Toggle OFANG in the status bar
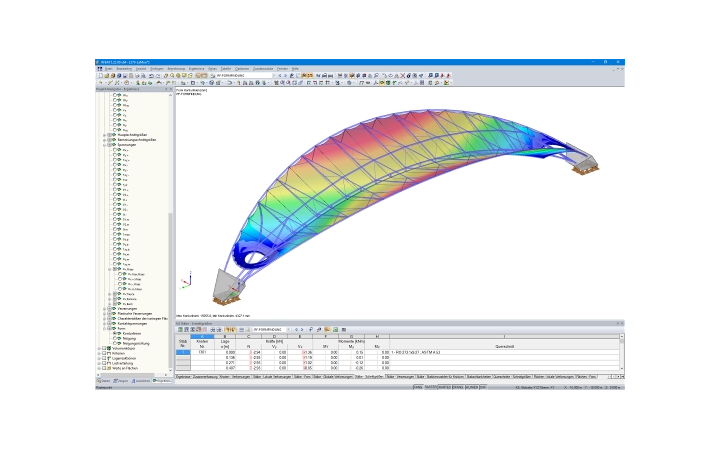Screen dimensions: 720x450 (458, 387)
